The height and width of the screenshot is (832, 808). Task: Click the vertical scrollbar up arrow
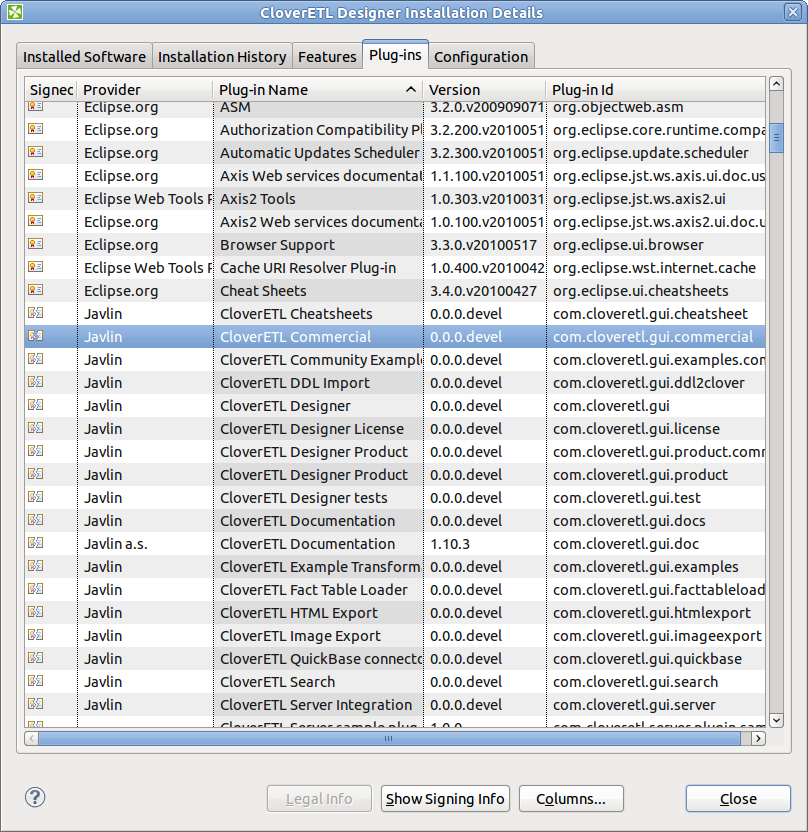(776, 84)
